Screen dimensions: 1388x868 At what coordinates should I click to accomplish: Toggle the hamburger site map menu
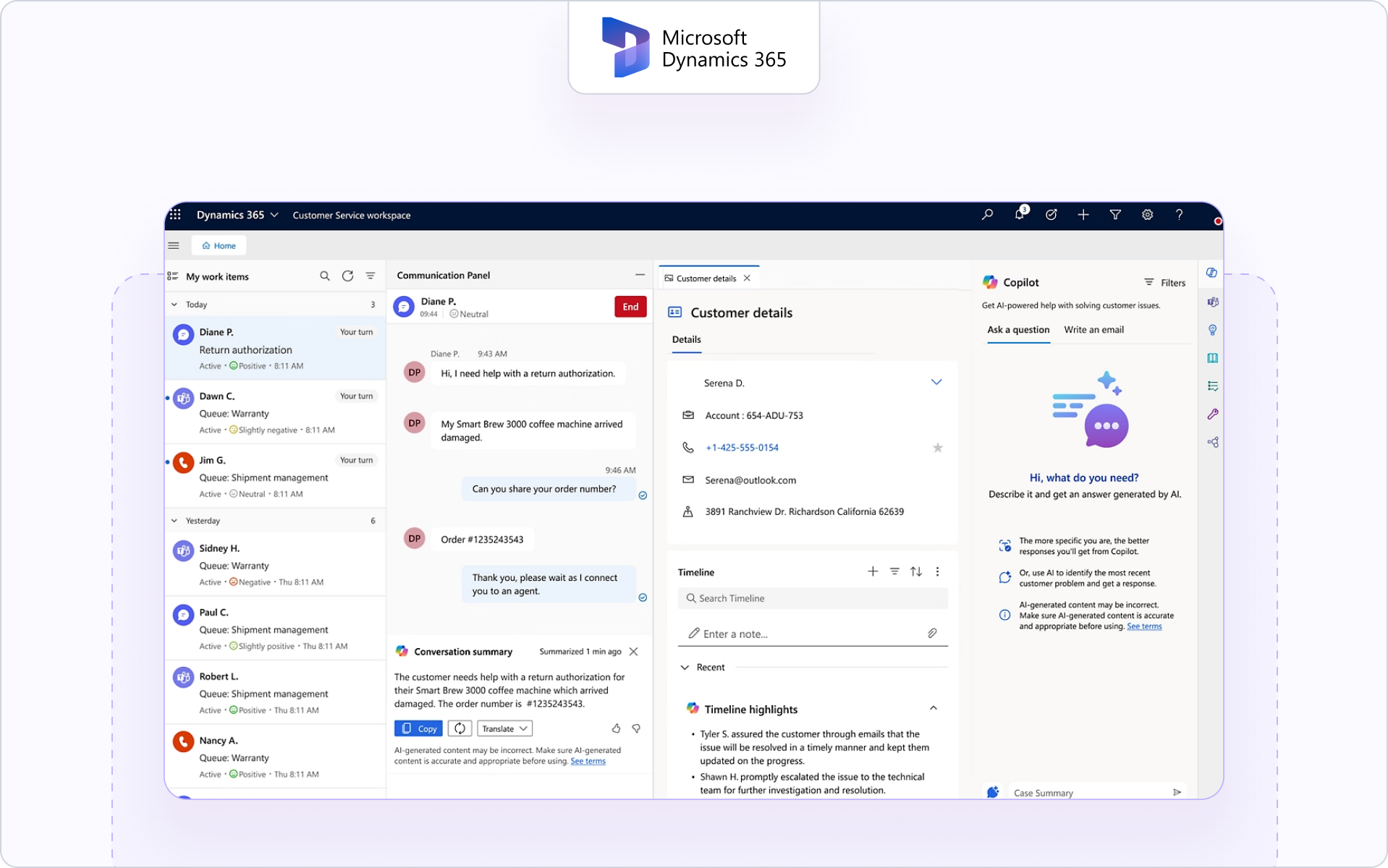tap(174, 246)
